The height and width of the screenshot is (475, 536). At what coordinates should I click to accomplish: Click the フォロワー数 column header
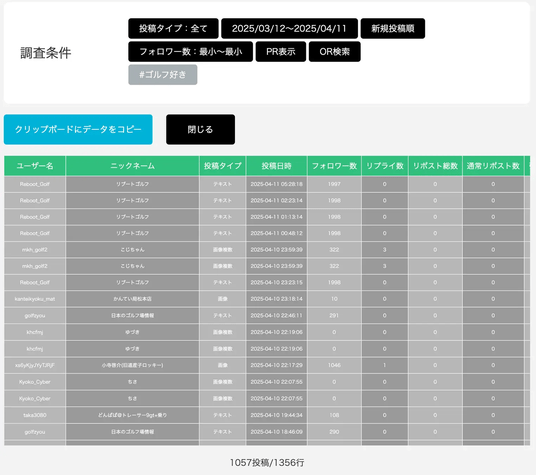click(x=334, y=166)
